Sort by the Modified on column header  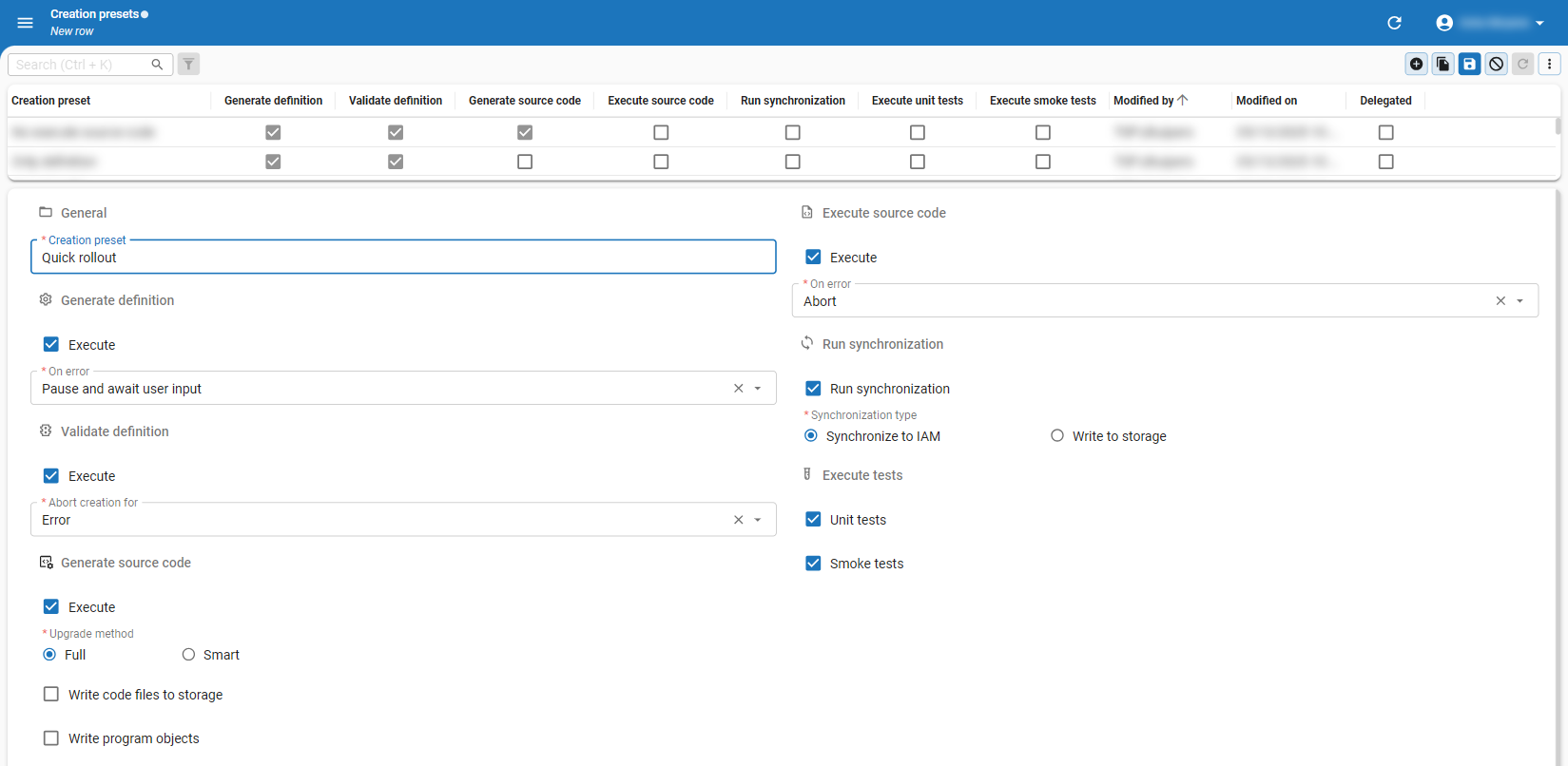click(1267, 100)
